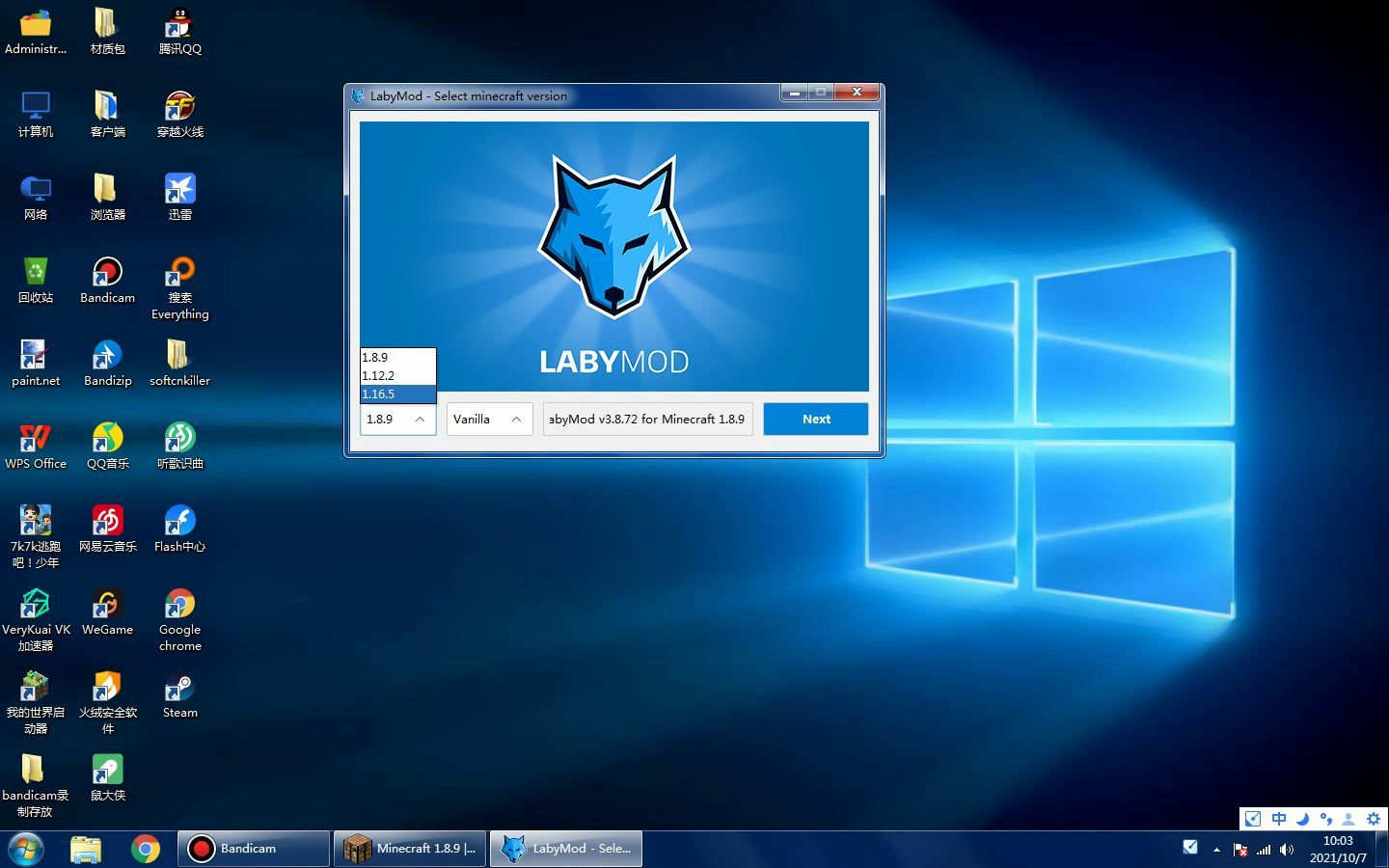
Task: Select the 浏览器 folder icon
Action: (107, 198)
